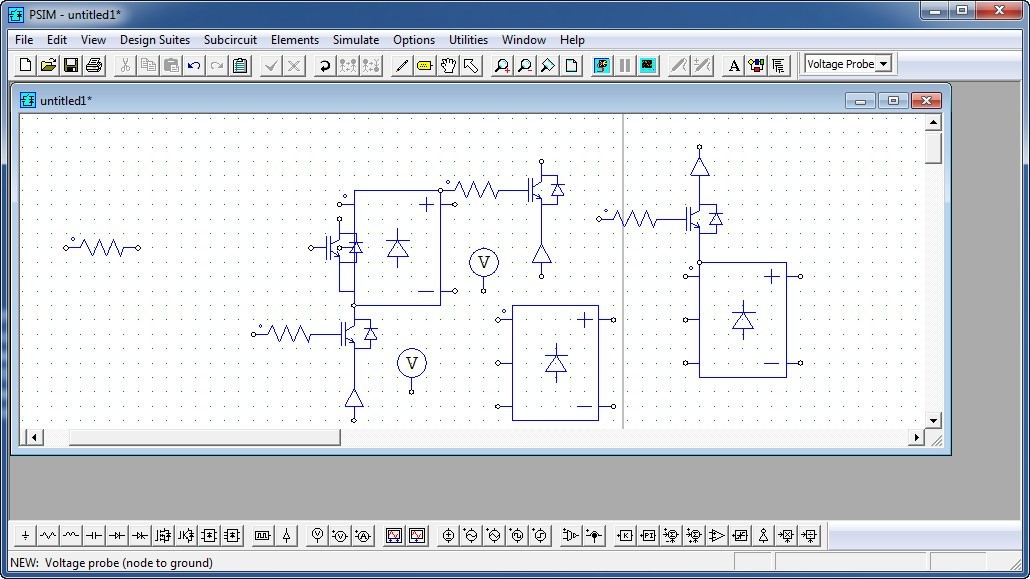Screen dimensions: 1030x579
Task: Select the standalone resistor on the left canvas
Action: (102, 247)
